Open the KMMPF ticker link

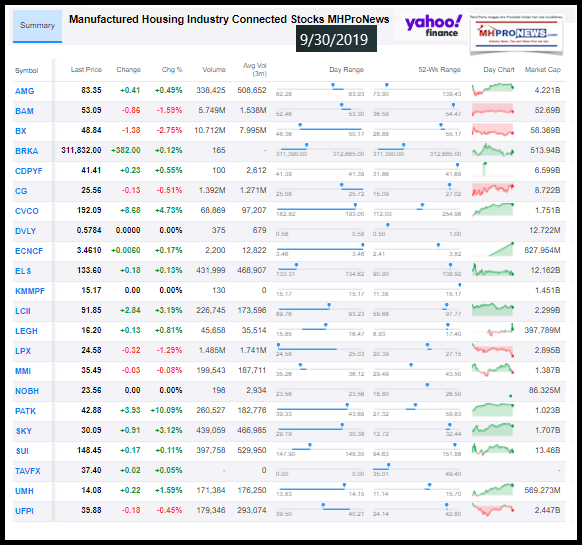point(30,291)
